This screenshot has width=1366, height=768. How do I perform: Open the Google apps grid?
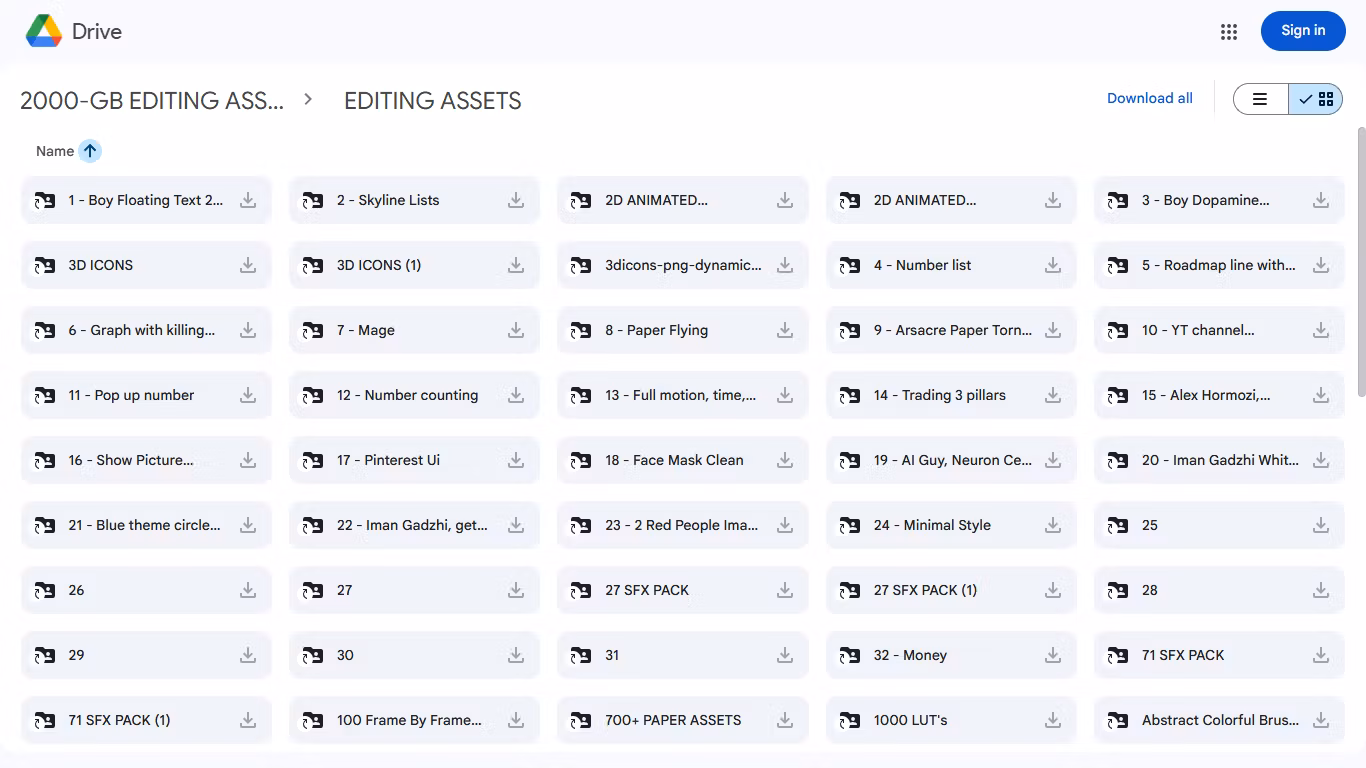1229,32
